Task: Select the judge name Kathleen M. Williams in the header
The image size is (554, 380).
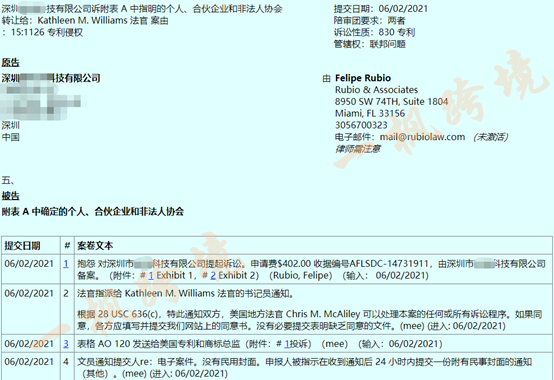Action: coord(82,20)
